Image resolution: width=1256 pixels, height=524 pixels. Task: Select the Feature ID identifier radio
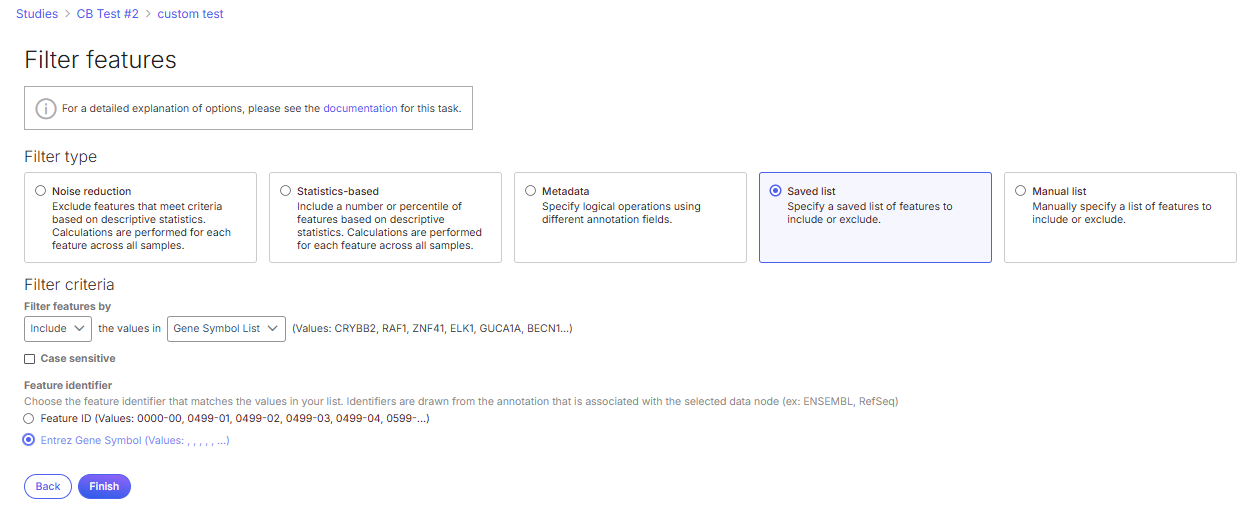30,419
